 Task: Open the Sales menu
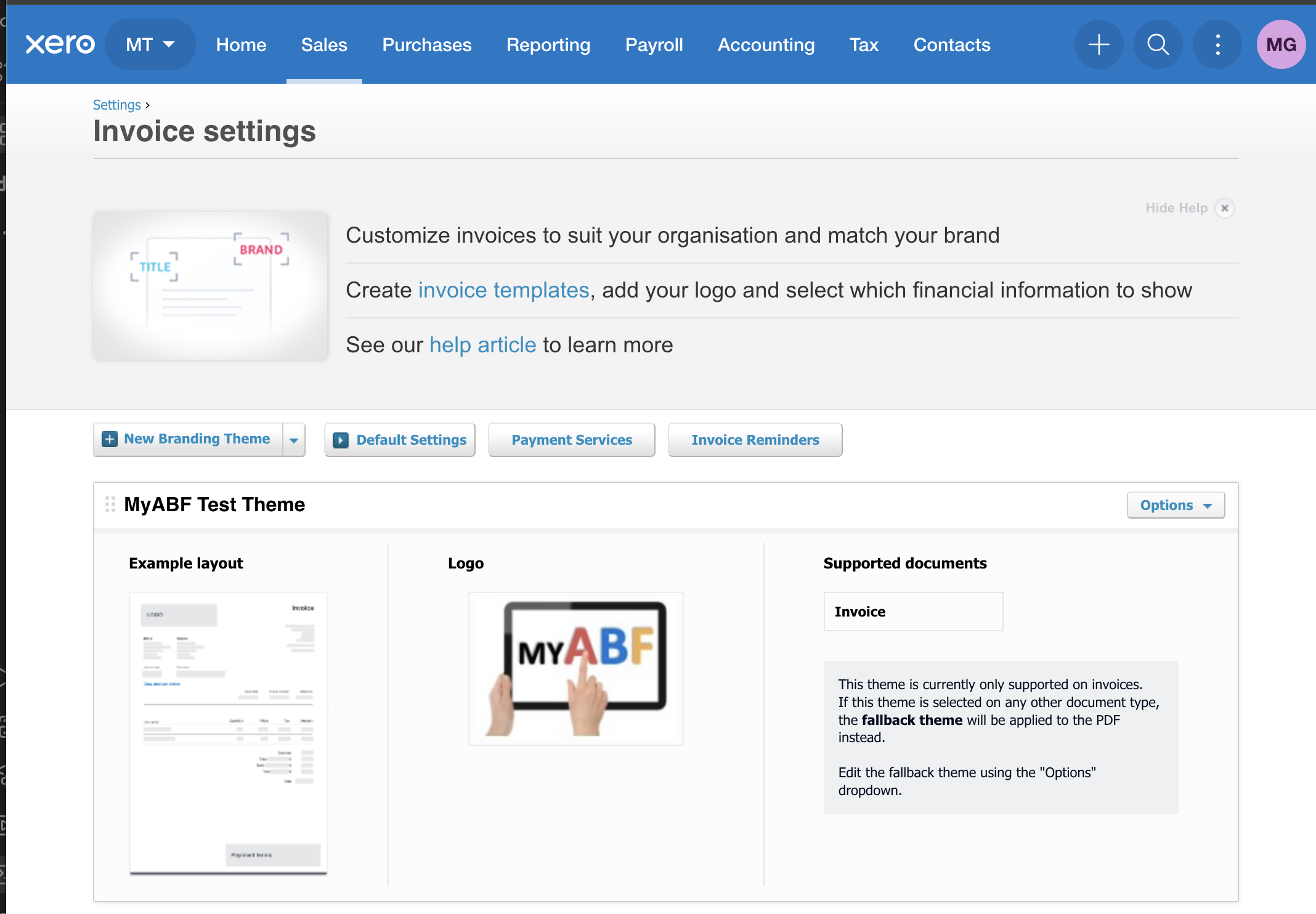point(324,44)
